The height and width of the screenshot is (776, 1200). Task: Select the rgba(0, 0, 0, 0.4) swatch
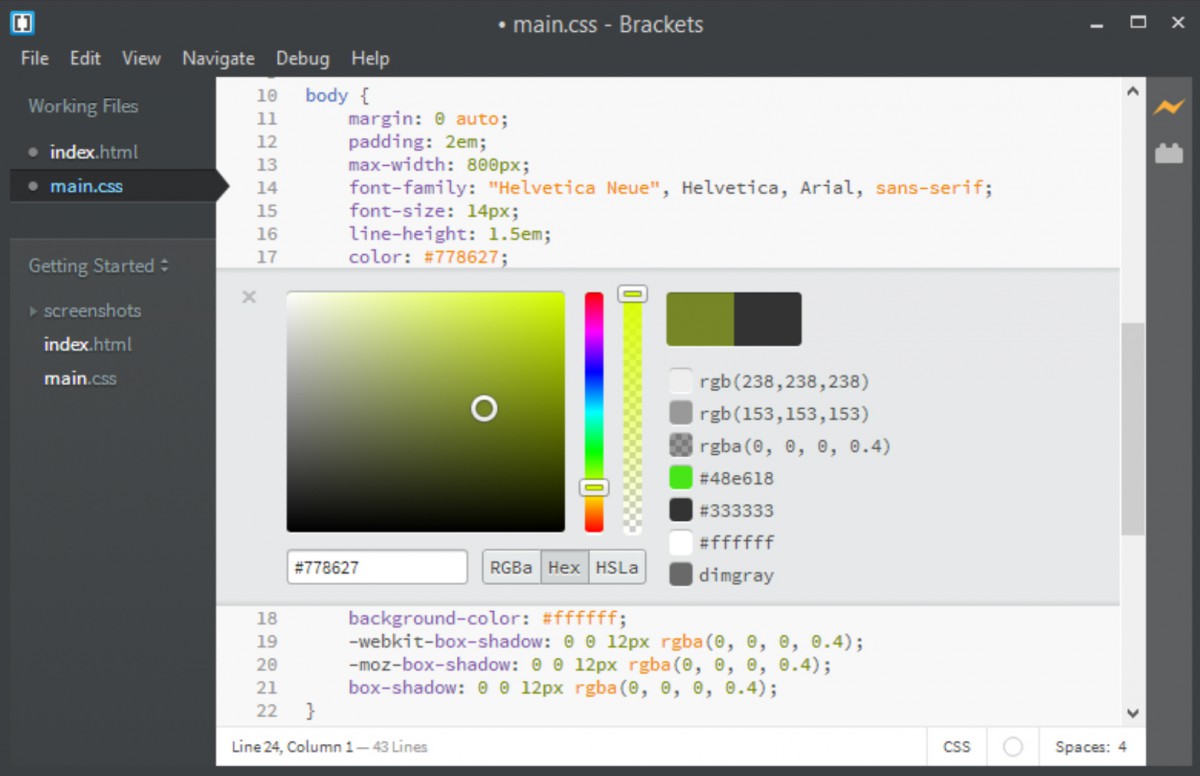[x=681, y=445]
